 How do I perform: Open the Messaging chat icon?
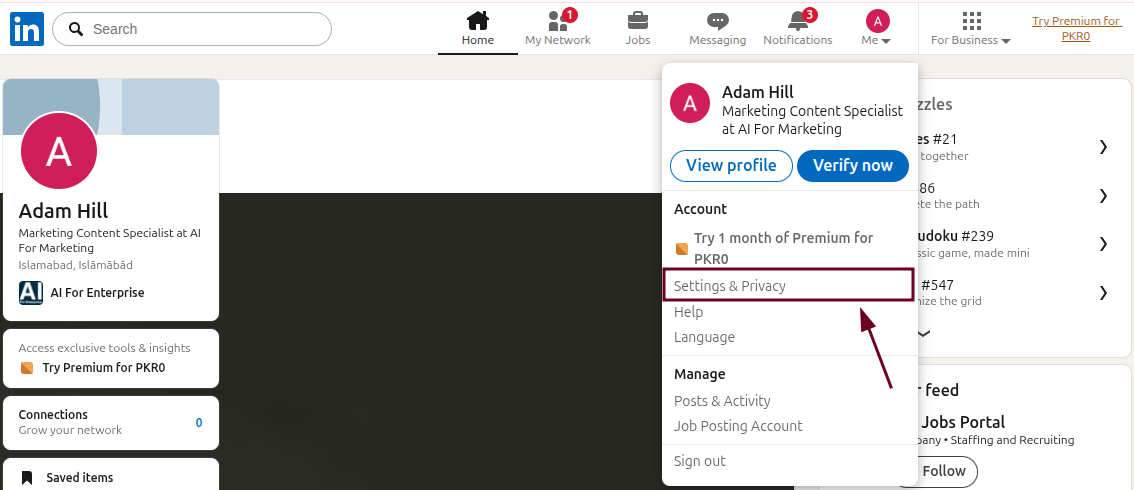pyautogui.click(x=717, y=21)
